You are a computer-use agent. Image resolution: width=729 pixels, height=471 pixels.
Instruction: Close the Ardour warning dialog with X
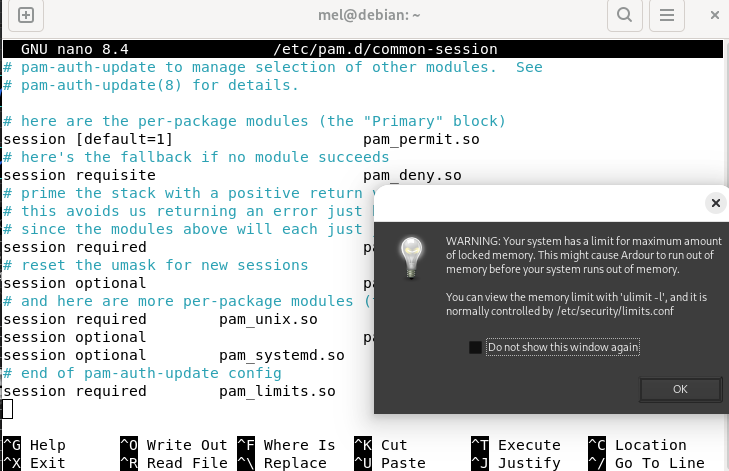(715, 203)
